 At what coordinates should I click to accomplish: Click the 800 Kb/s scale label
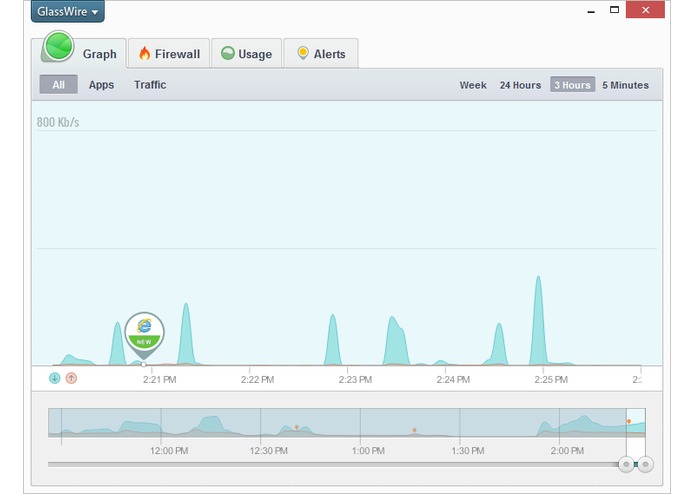[58, 122]
